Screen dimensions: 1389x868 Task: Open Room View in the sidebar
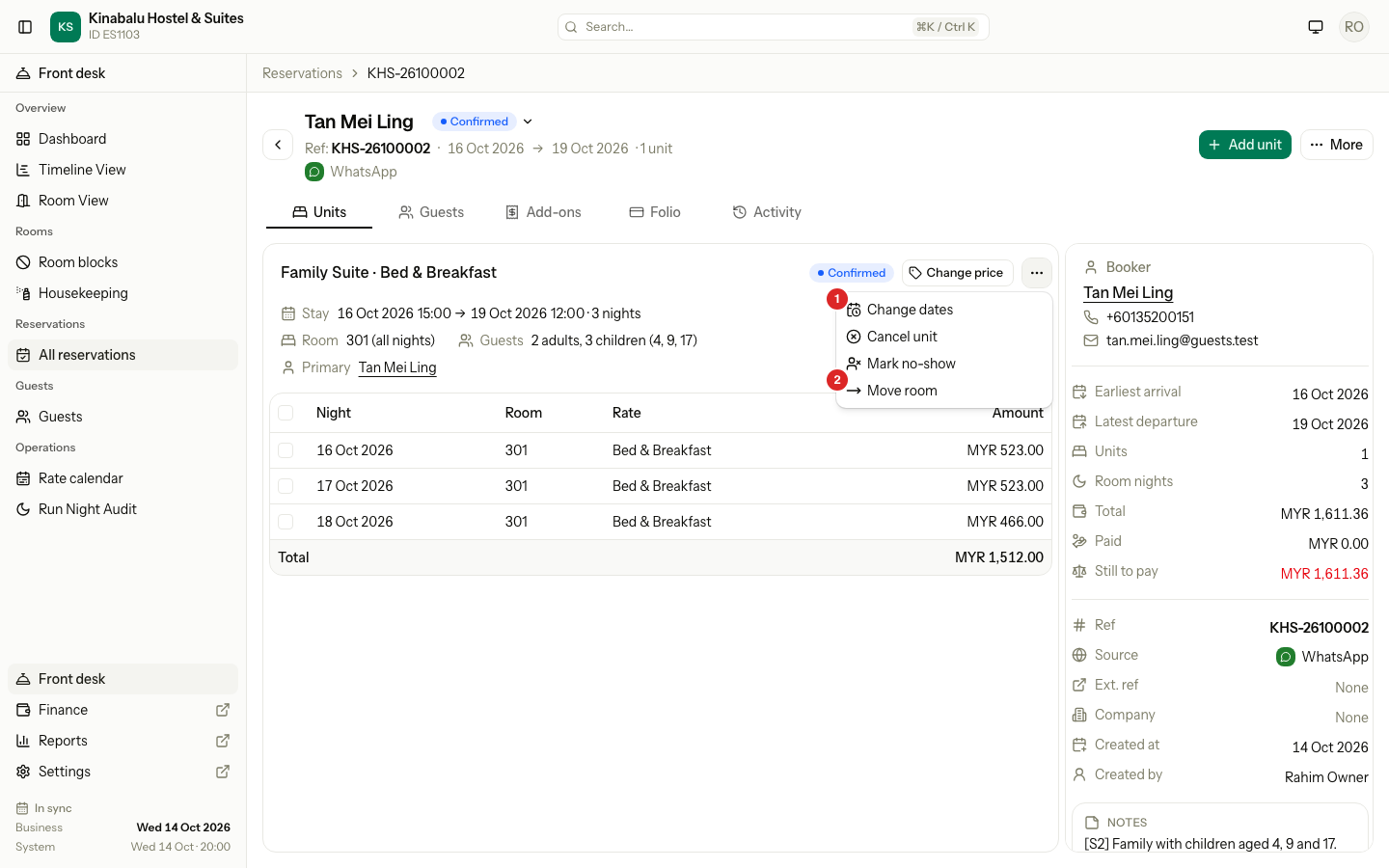(x=123, y=201)
